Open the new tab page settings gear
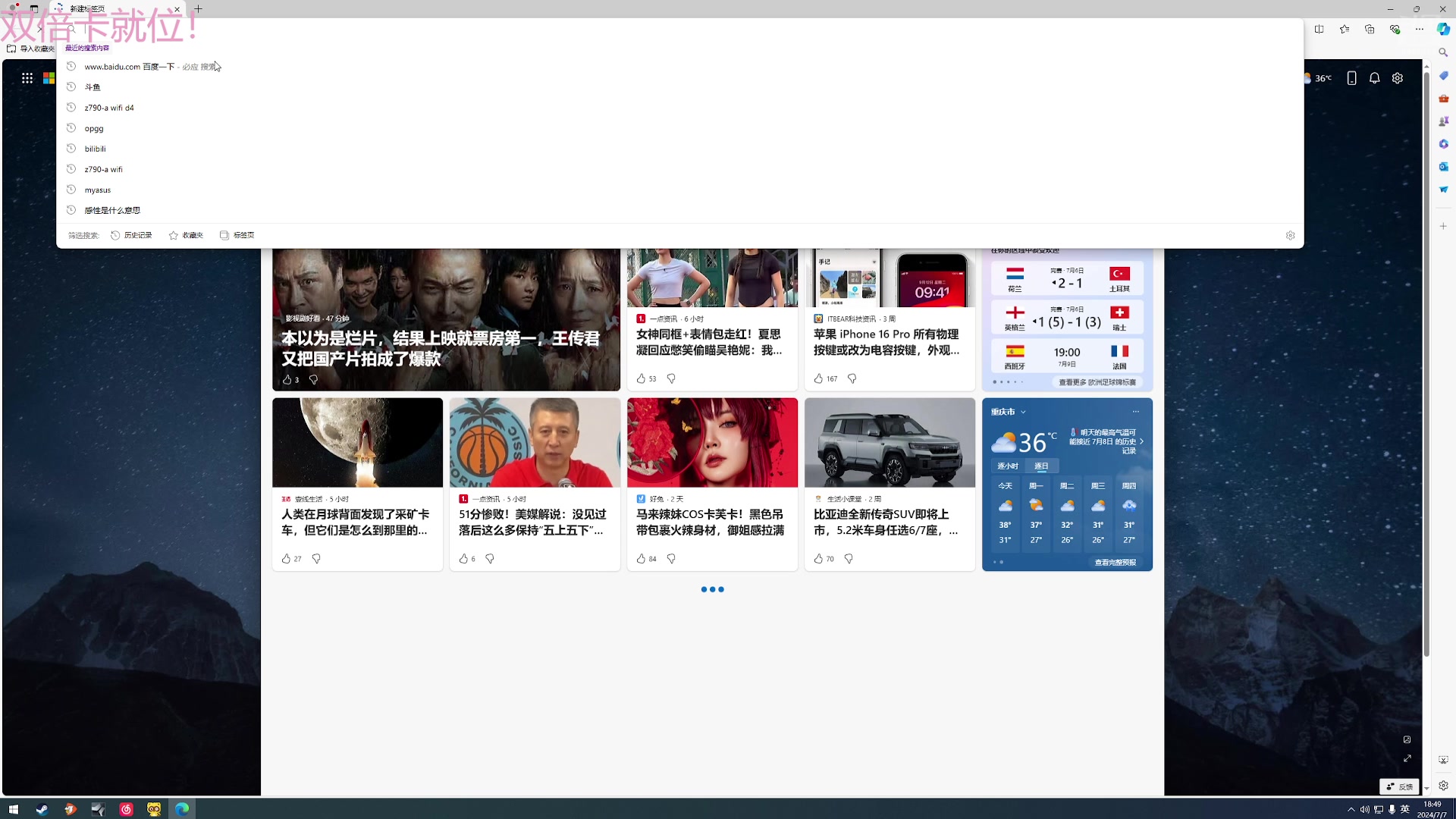Viewport: 1456px width, 819px height. coord(1397,78)
